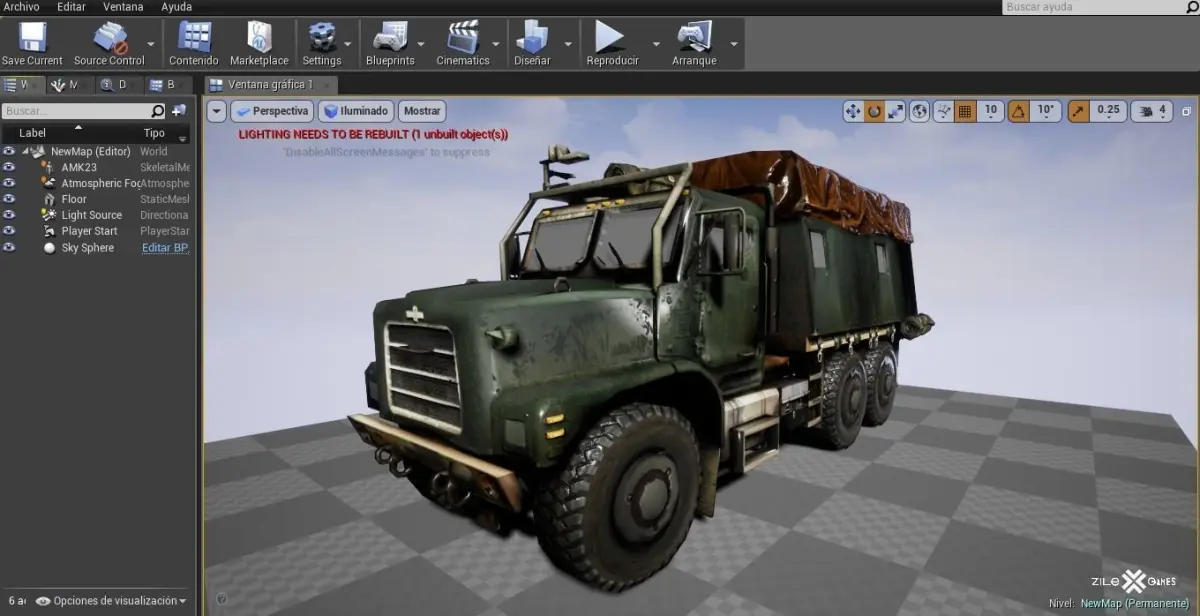Viewport: 1200px width, 616px height.
Task: Open the Blueprints dropdown arrow
Action: tap(421, 44)
